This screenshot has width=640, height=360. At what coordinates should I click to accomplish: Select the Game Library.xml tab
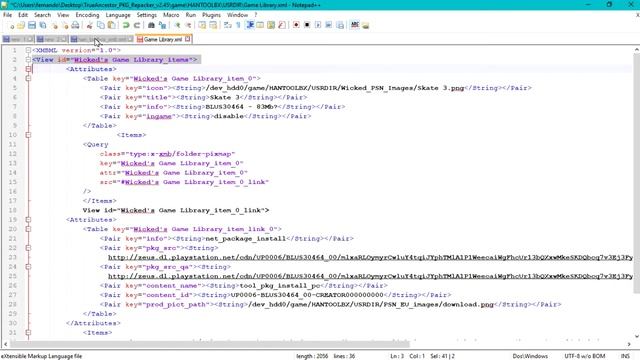click(163, 39)
